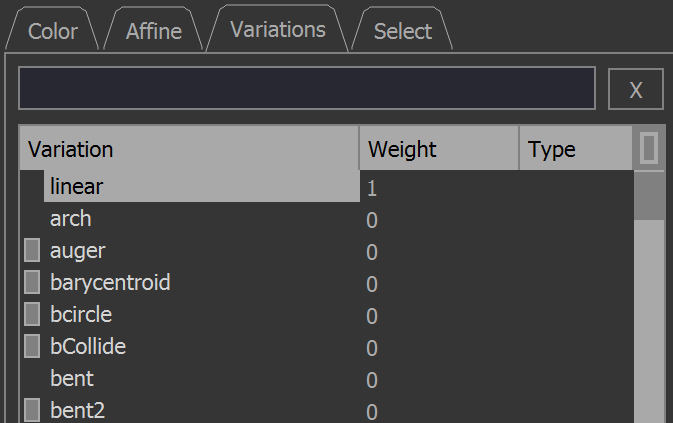This screenshot has width=673, height=423.
Task: Select the Variations tab
Action: coord(278,29)
